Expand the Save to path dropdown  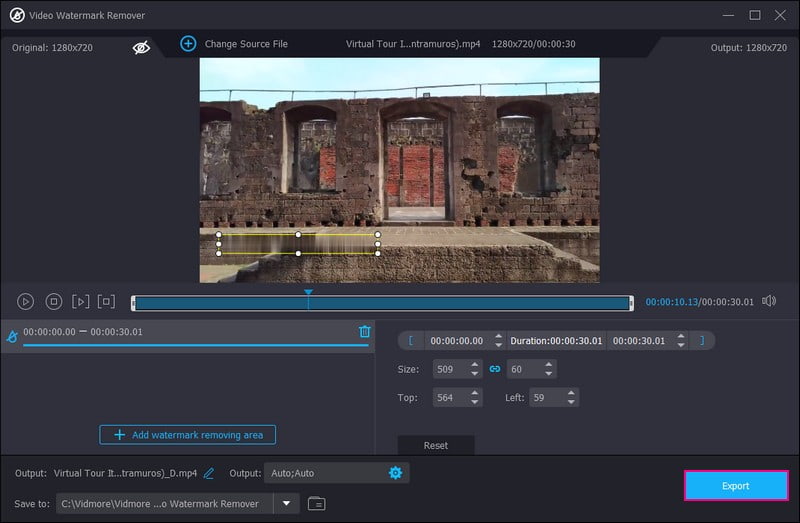pyautogui.click(x=287, y=503)
